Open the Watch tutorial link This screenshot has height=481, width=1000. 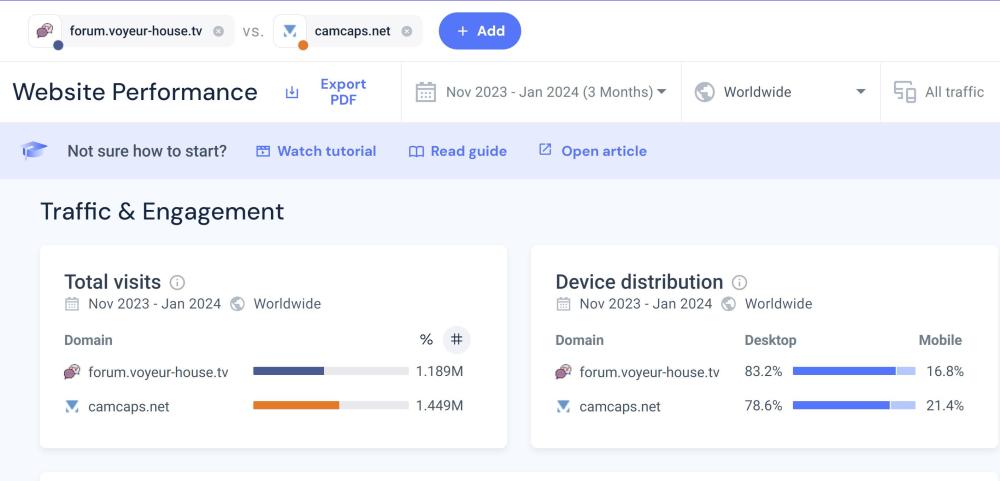316,151
